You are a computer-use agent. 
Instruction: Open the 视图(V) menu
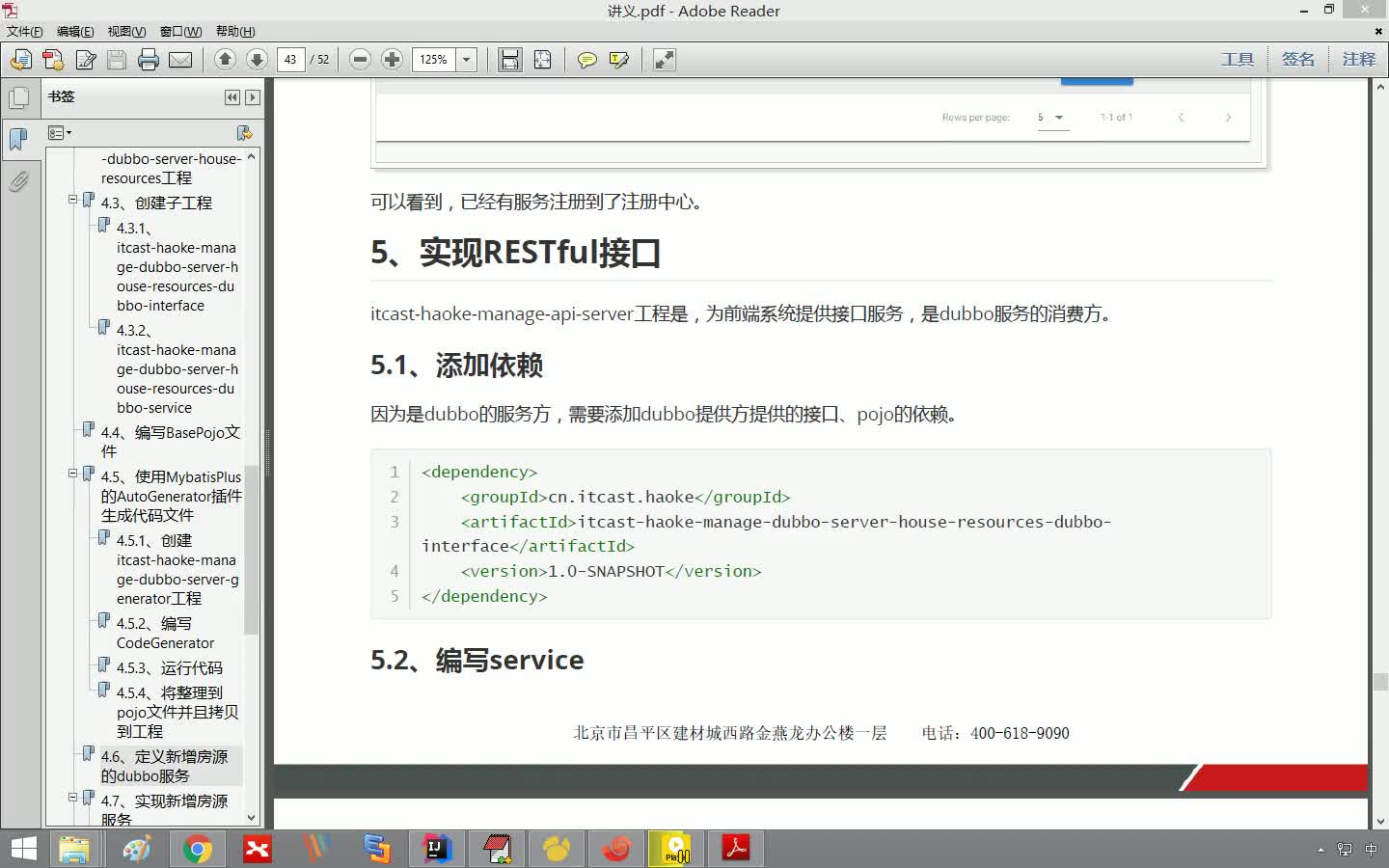coord(126,32)
